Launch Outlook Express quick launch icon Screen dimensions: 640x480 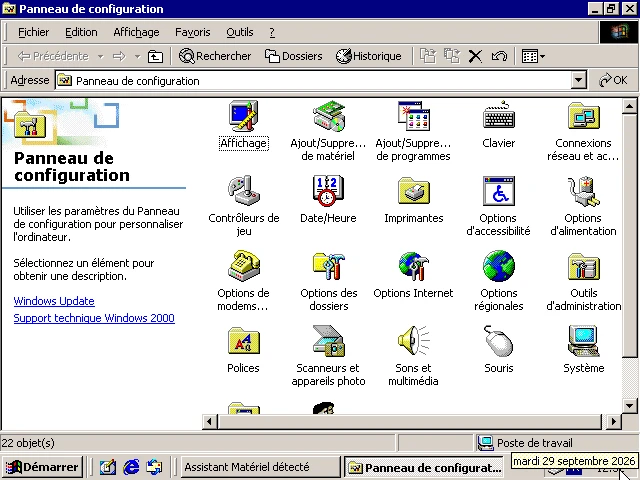[x=154, y=467]
